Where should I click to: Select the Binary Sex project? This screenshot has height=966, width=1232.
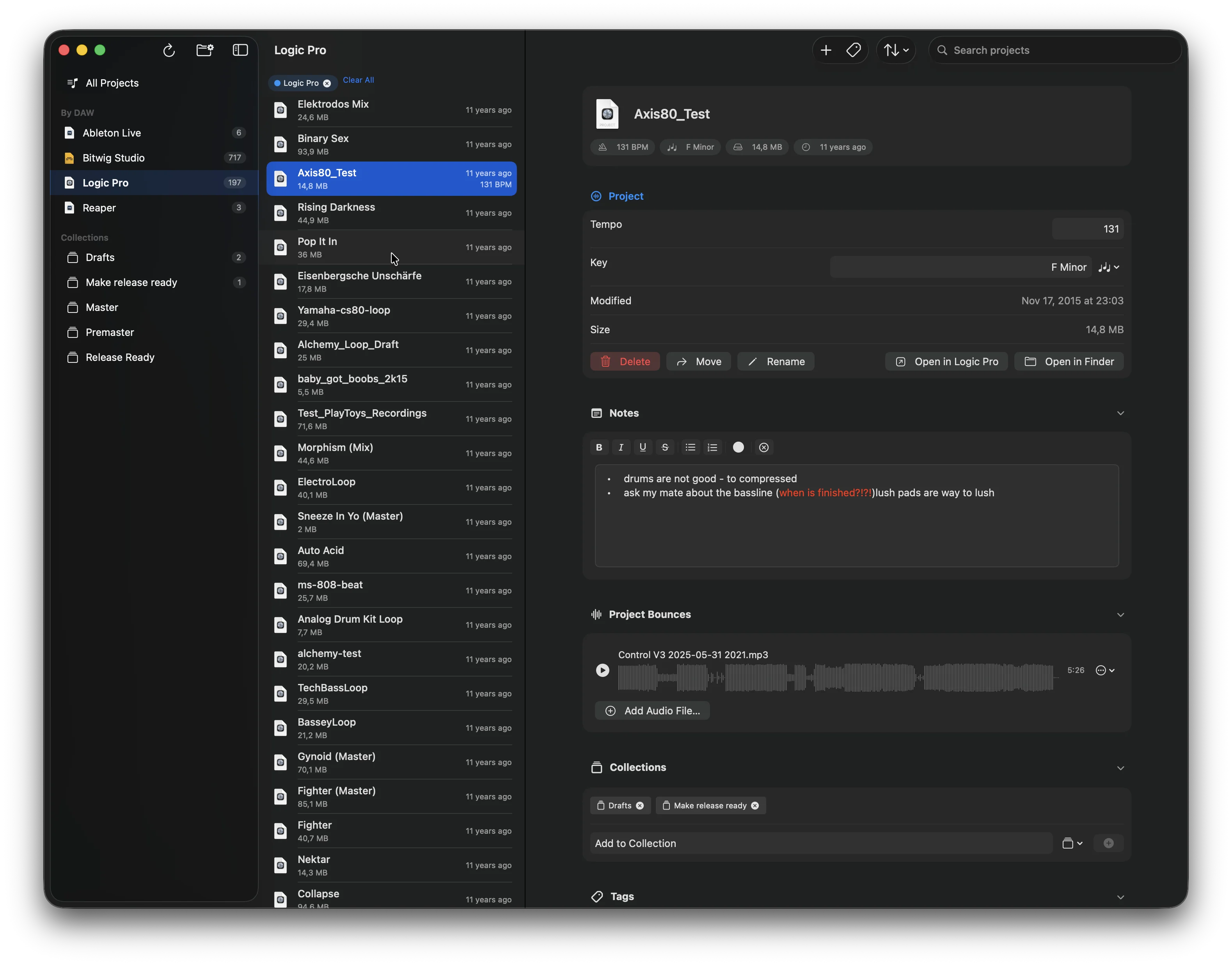coord(391,144)
